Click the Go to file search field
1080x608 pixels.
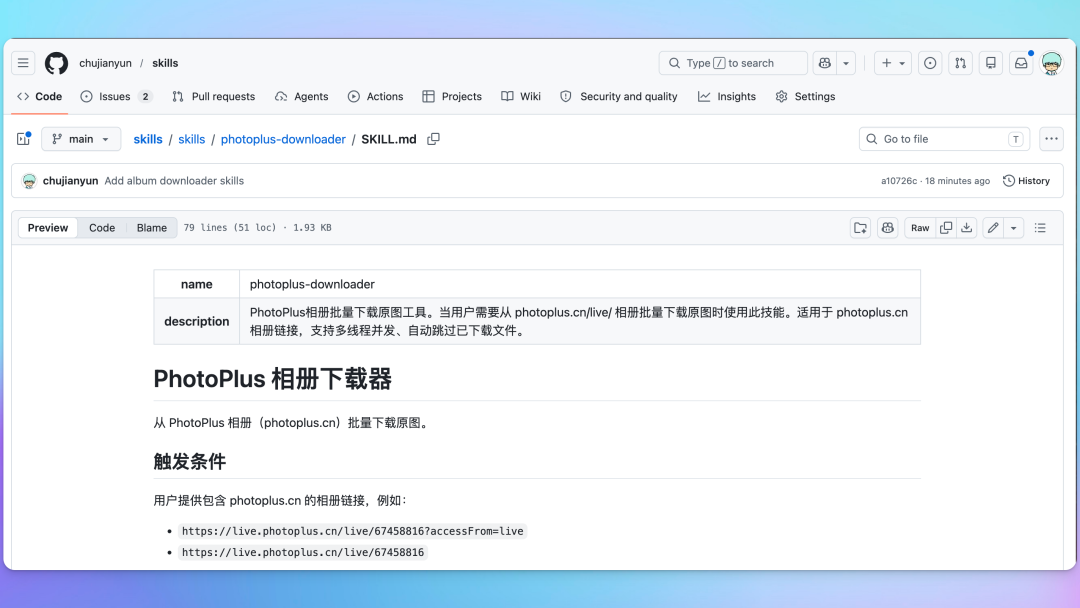[944, 139]
